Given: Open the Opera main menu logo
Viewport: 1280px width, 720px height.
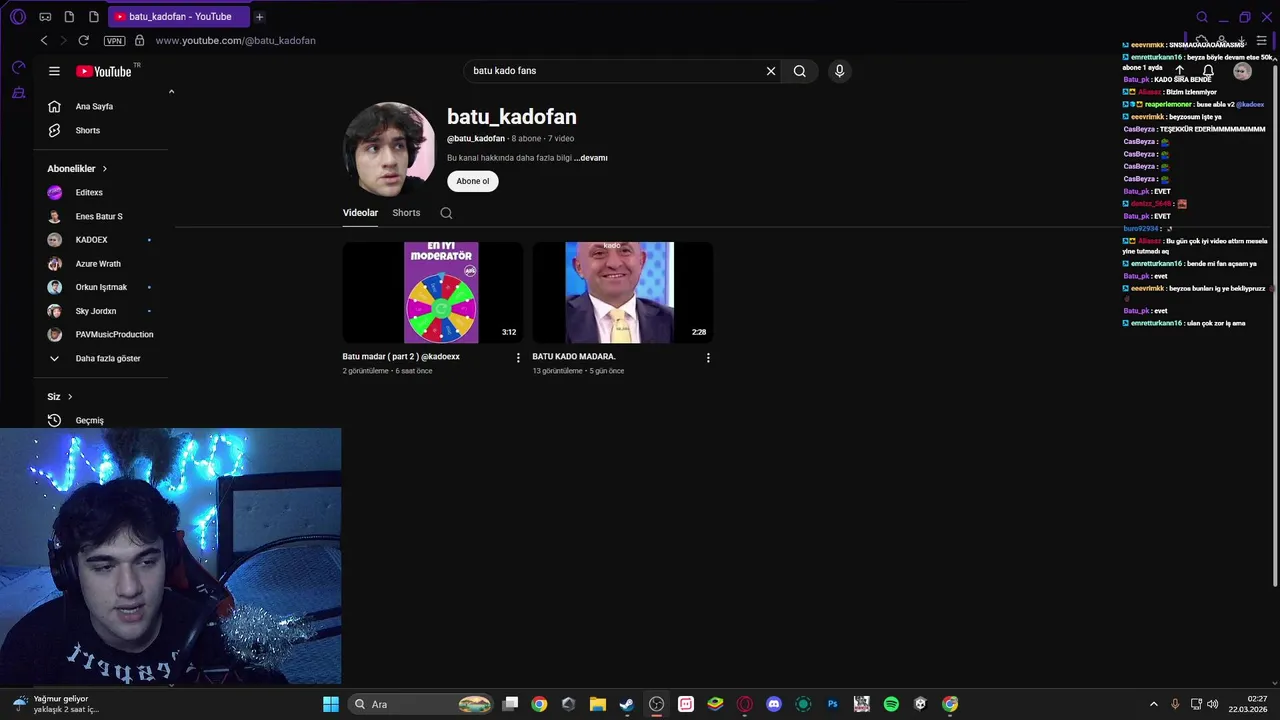Looking at the screenshot, I should click(18, 16).
